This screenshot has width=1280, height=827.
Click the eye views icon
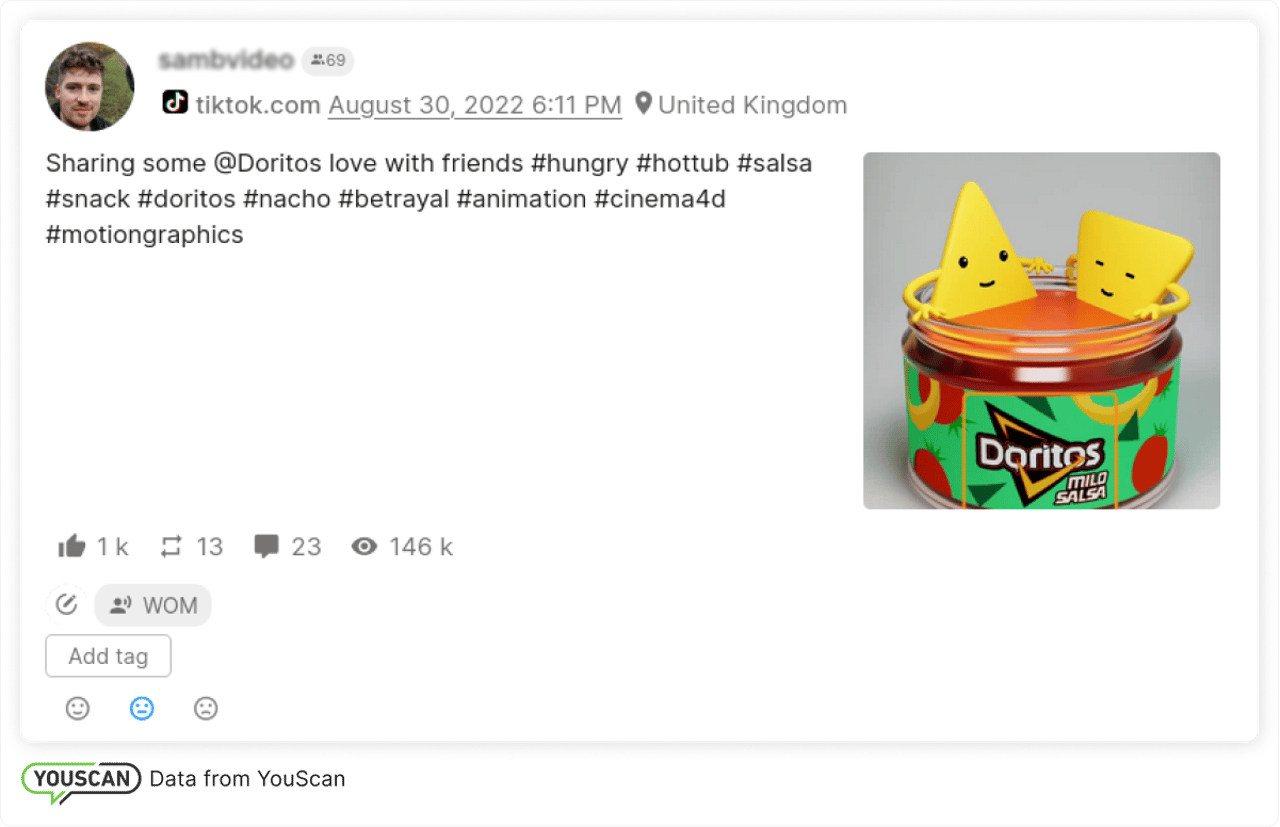click(x=364, y=546)
